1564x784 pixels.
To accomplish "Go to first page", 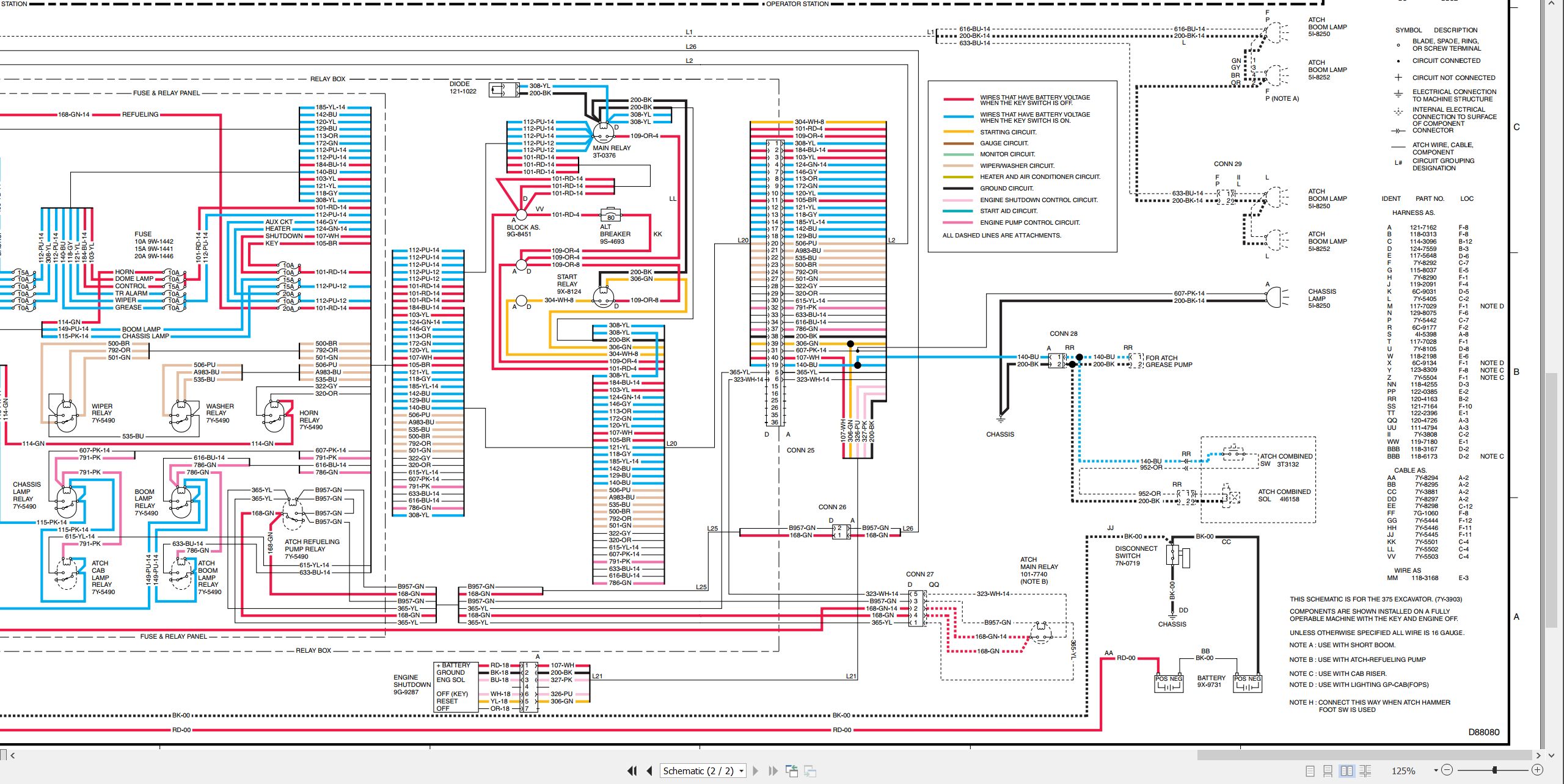I will (632, 771).
